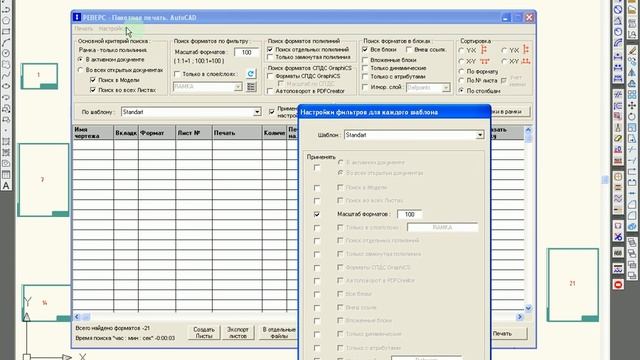This screenshot has height=360, width=640.
Task: Toggle 'Поиск отдельных полилиний' checkbox
Action: 270,49
